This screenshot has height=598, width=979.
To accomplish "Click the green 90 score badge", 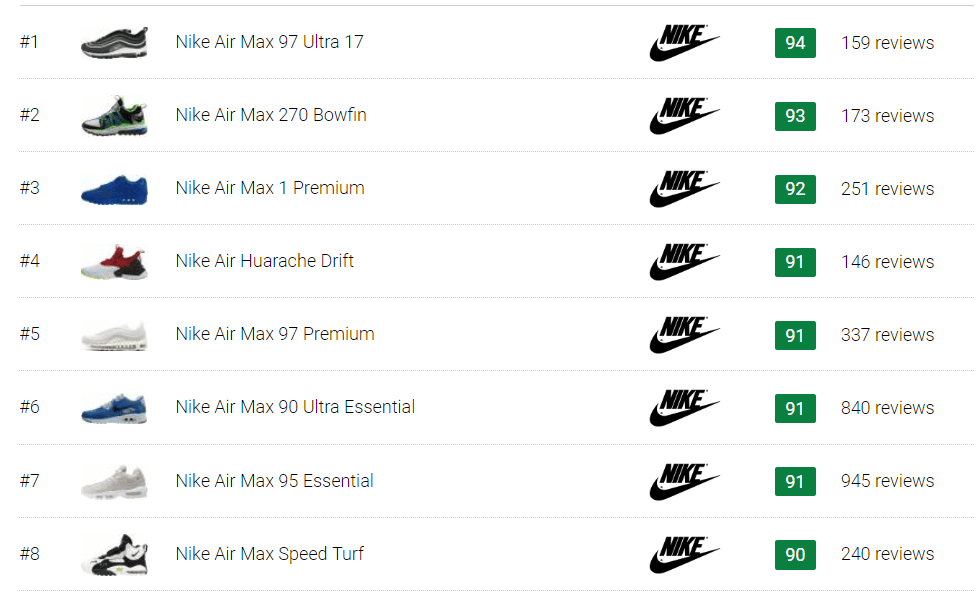I will (x=795, y=554).
